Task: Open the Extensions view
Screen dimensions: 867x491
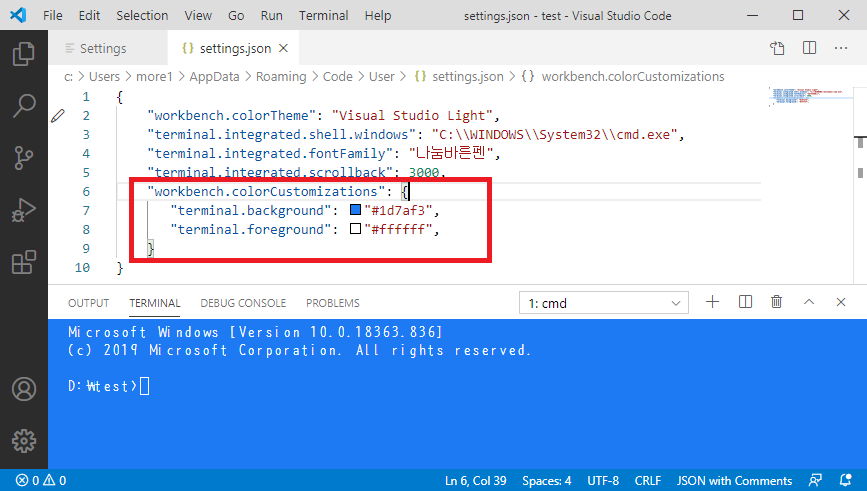Action: [x=24, y=262]
